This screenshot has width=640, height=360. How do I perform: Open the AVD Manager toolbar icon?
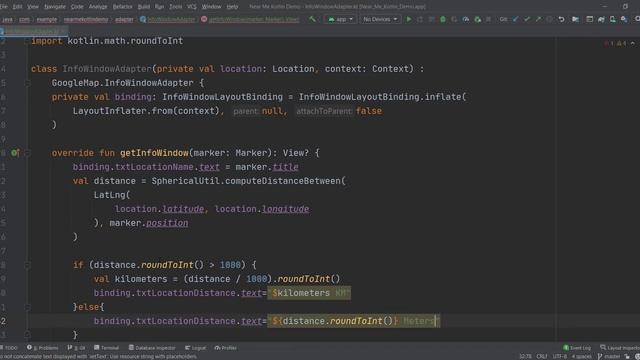pos(613,19)
